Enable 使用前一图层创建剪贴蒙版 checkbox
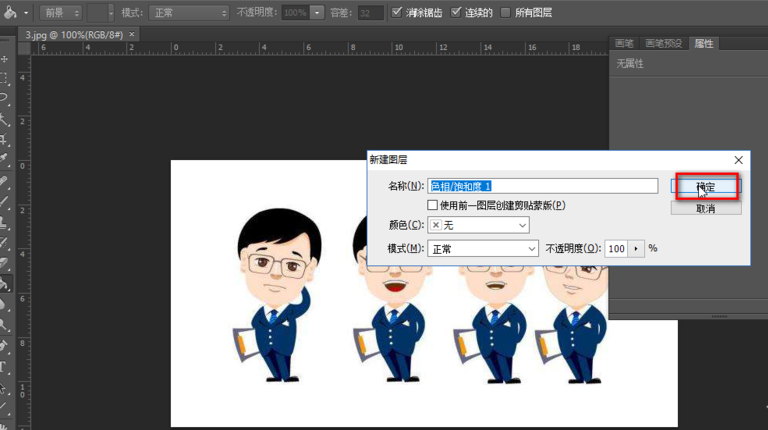This screenshot has height=430, width=768. (x=433, y=205)
